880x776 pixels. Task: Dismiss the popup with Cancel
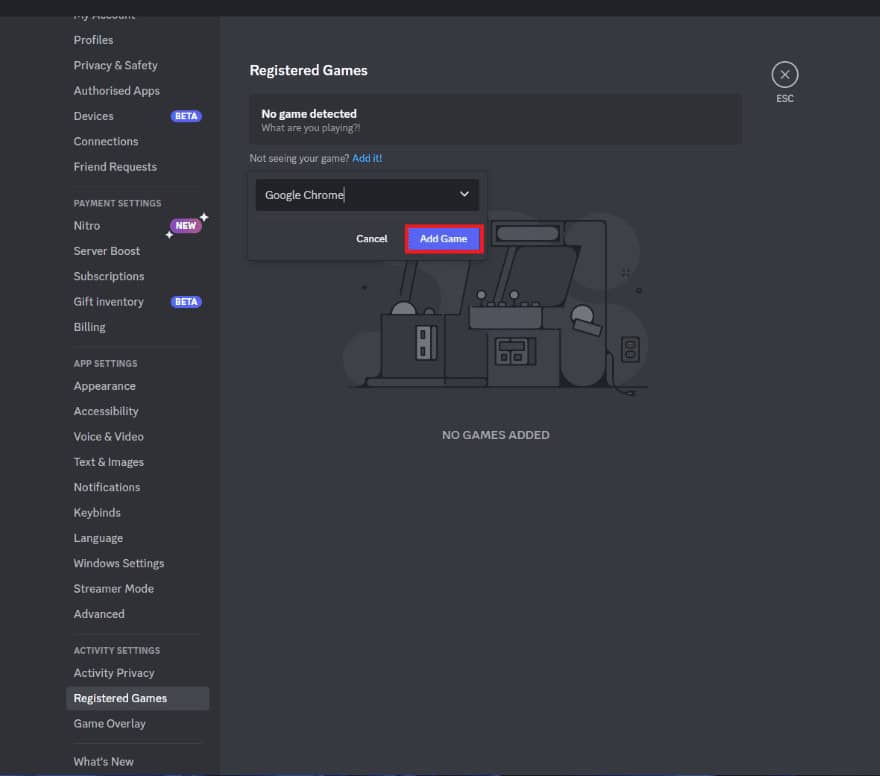click(x=372, y=238)
